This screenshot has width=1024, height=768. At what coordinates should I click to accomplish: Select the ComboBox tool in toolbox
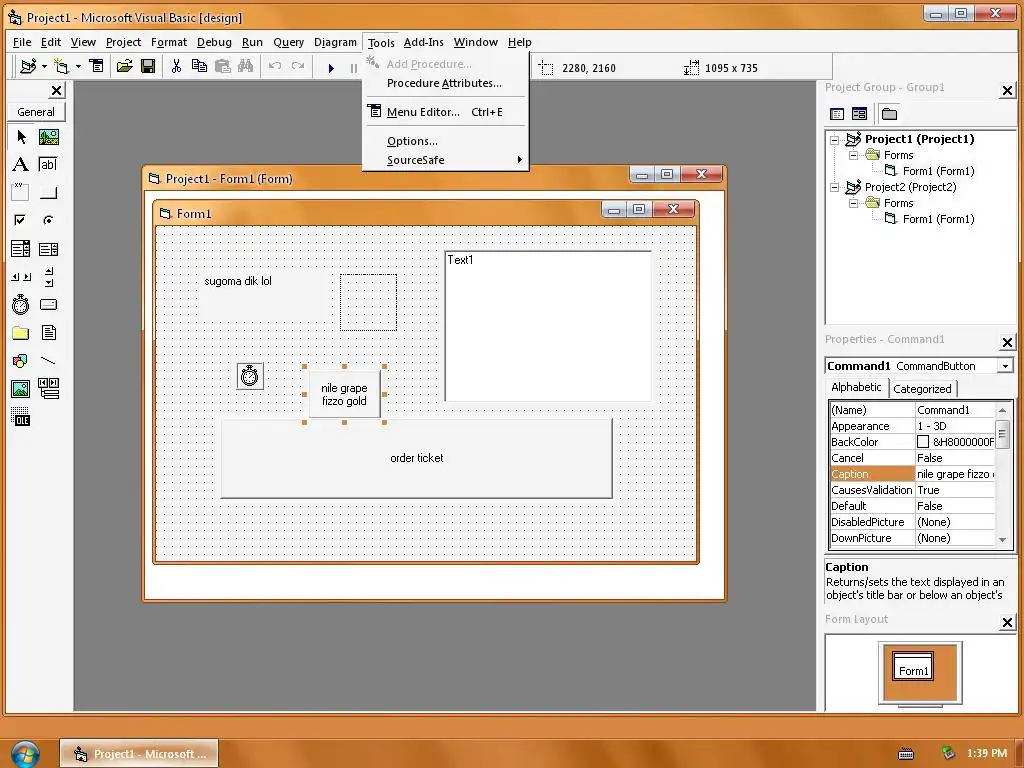click(21, 248)
